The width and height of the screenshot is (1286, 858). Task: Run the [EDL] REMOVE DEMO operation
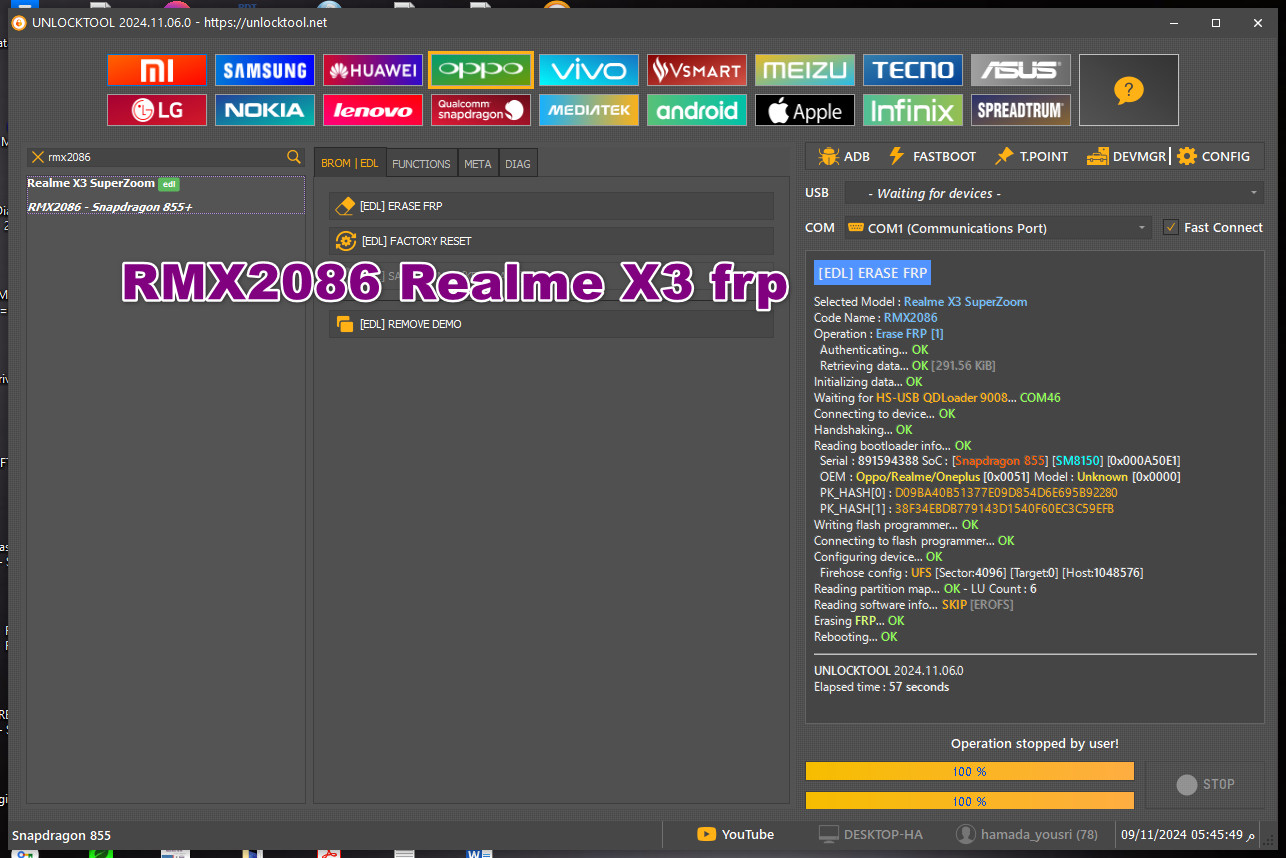(x=551, y=324)
